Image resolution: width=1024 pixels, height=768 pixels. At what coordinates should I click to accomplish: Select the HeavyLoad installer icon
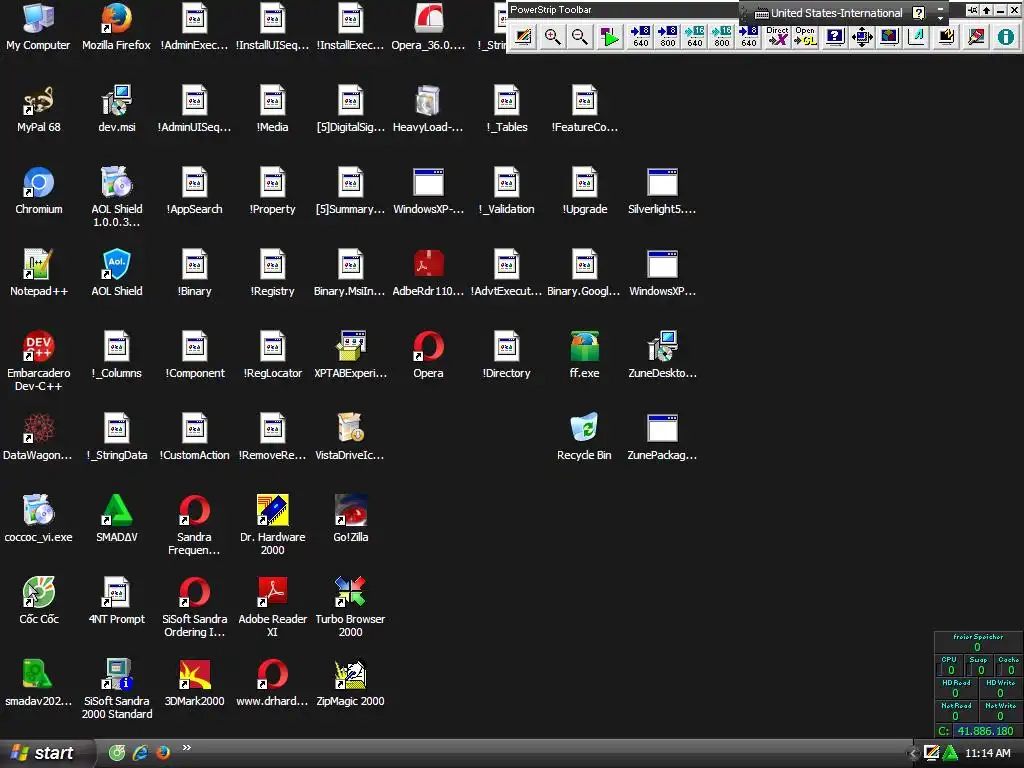(x=428, y=108)
